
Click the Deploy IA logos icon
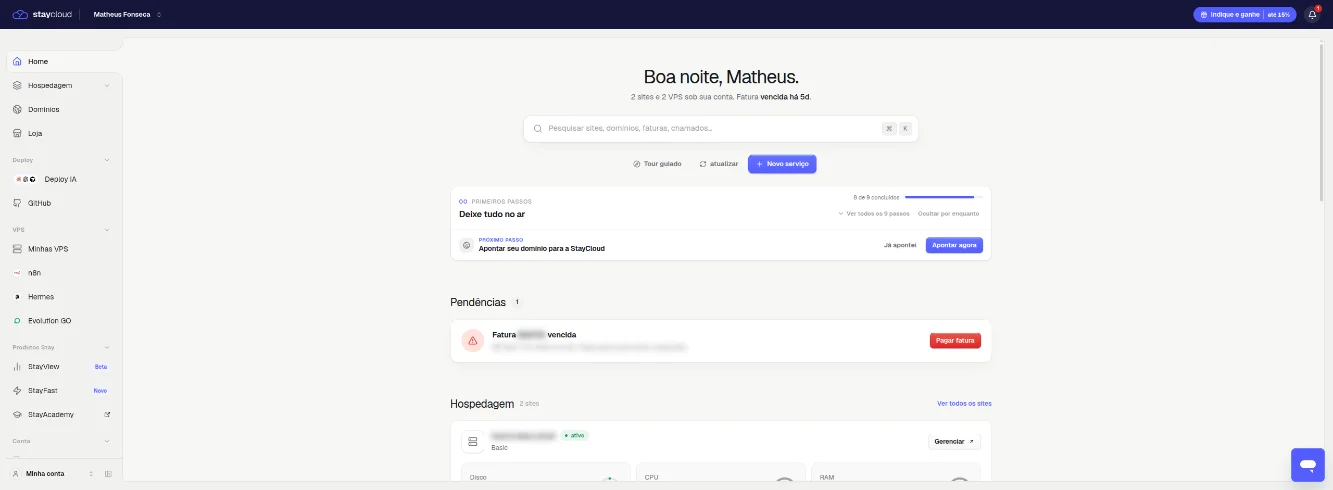pyautogui.click(x=26, y=179)
